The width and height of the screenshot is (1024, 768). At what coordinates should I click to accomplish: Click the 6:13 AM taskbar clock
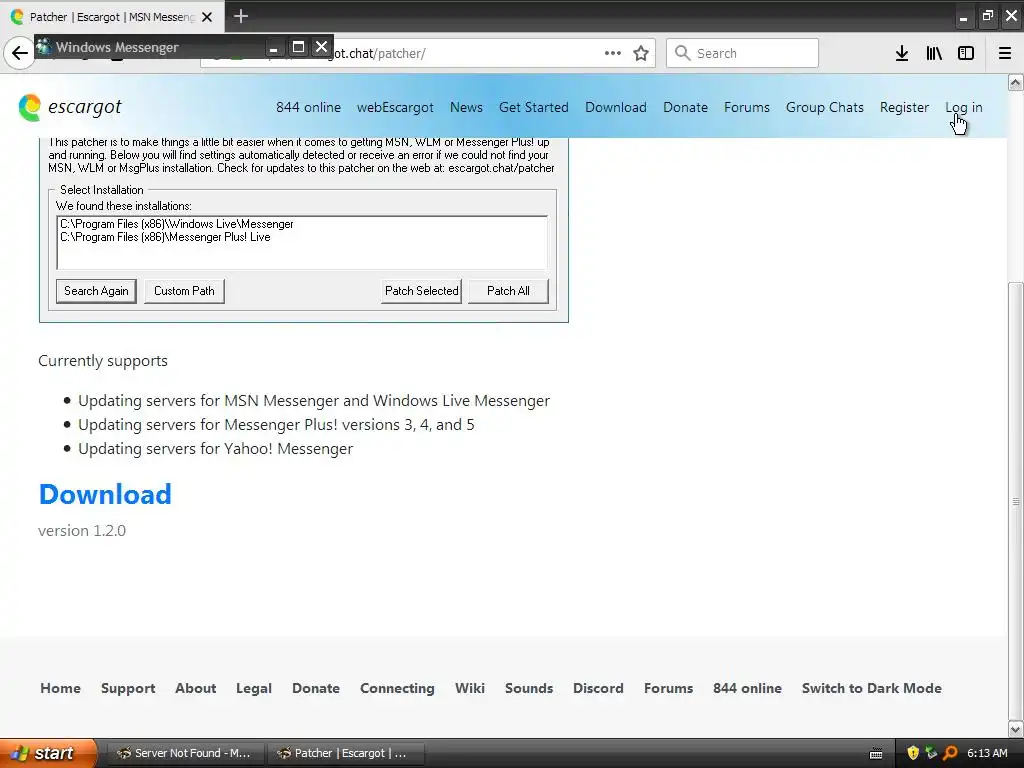[x=987, y=753]
